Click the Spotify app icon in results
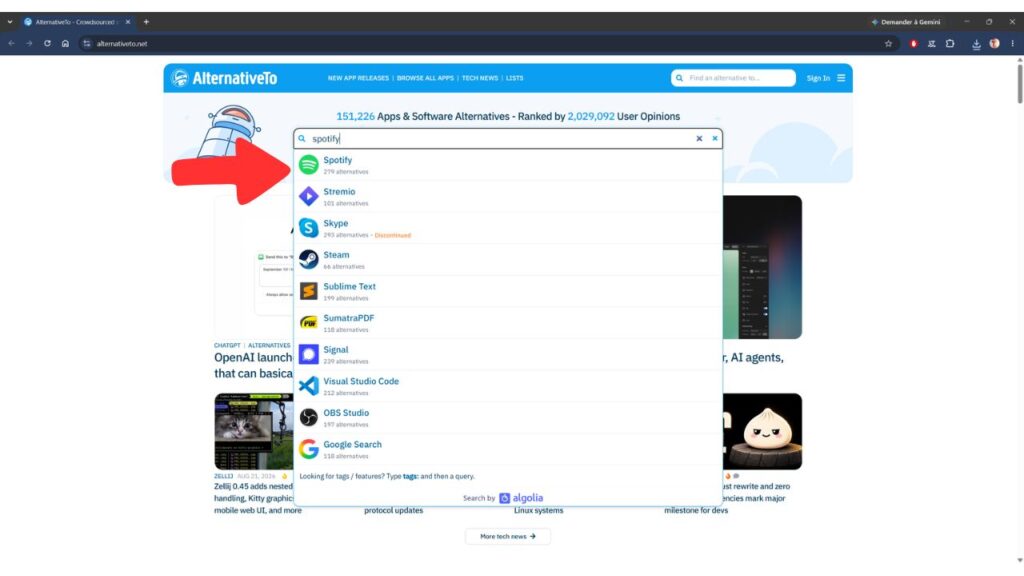 (x=308, y=165)
